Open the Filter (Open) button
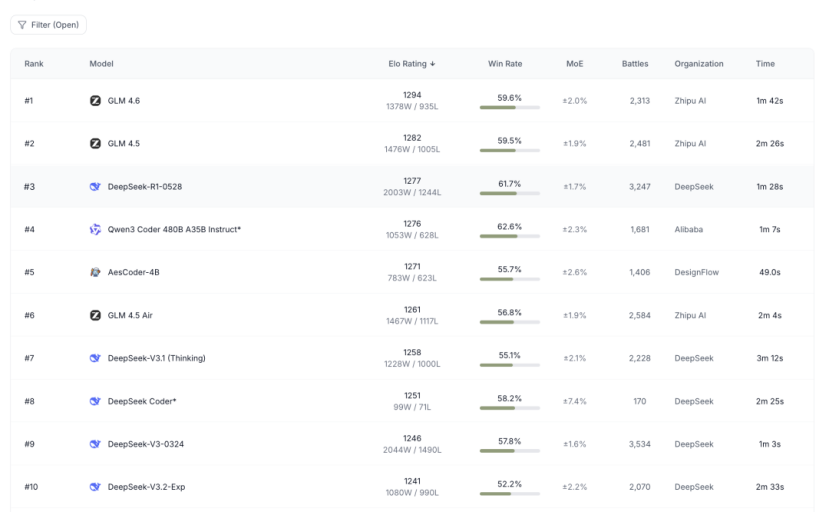Image resolution: width=830 pixels, height=512 pixels. point(48,25)
